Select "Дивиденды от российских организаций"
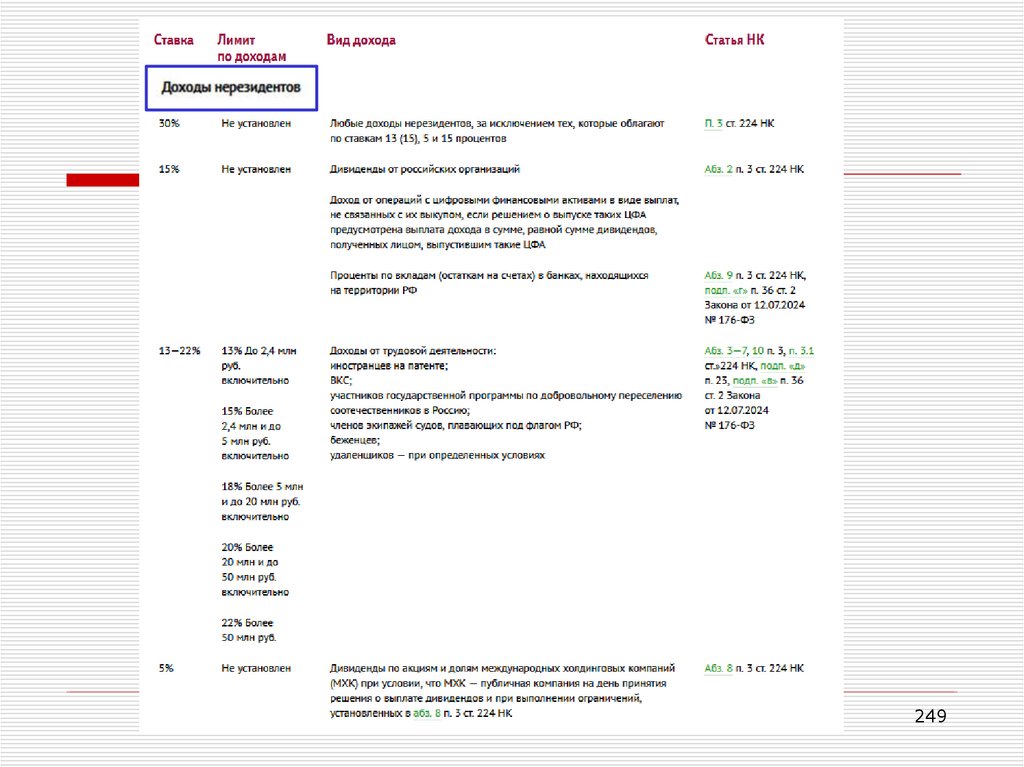1024x767 pixels. click(x=424, y=169)
